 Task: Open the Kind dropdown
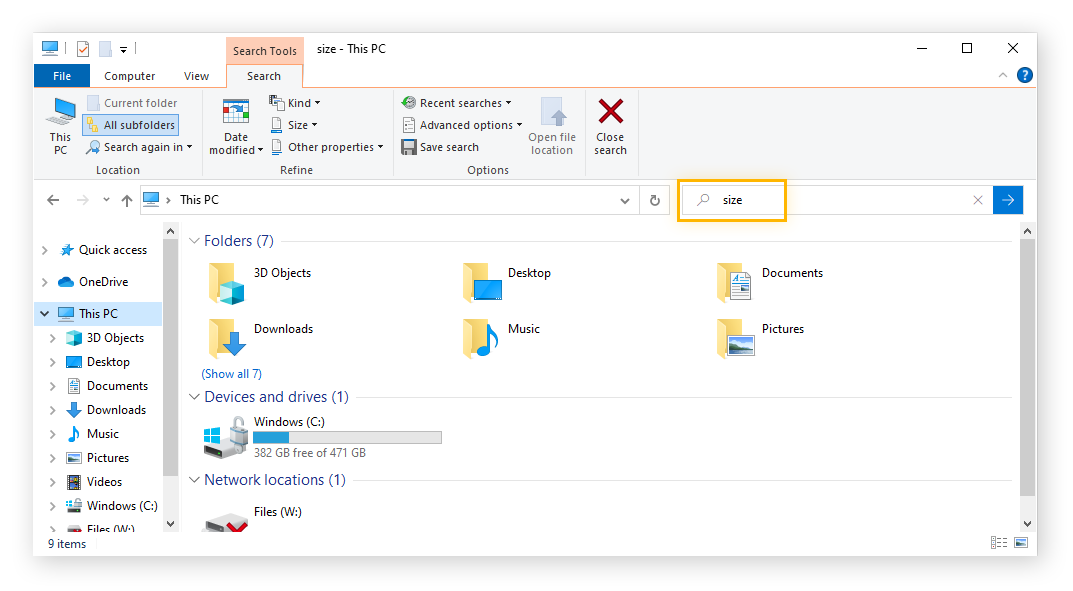[x=294, y=102]
